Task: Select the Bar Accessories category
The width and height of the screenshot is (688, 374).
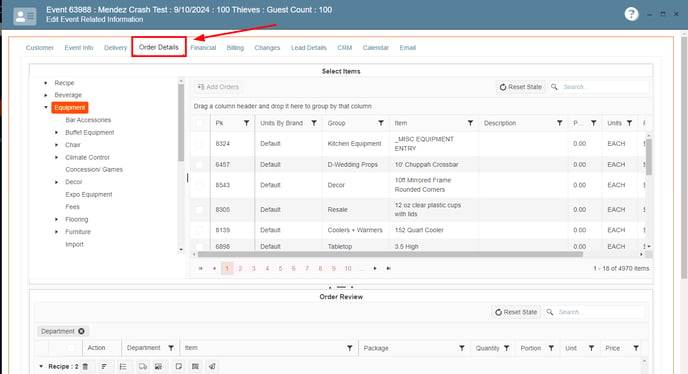Action: click(88, 120)
